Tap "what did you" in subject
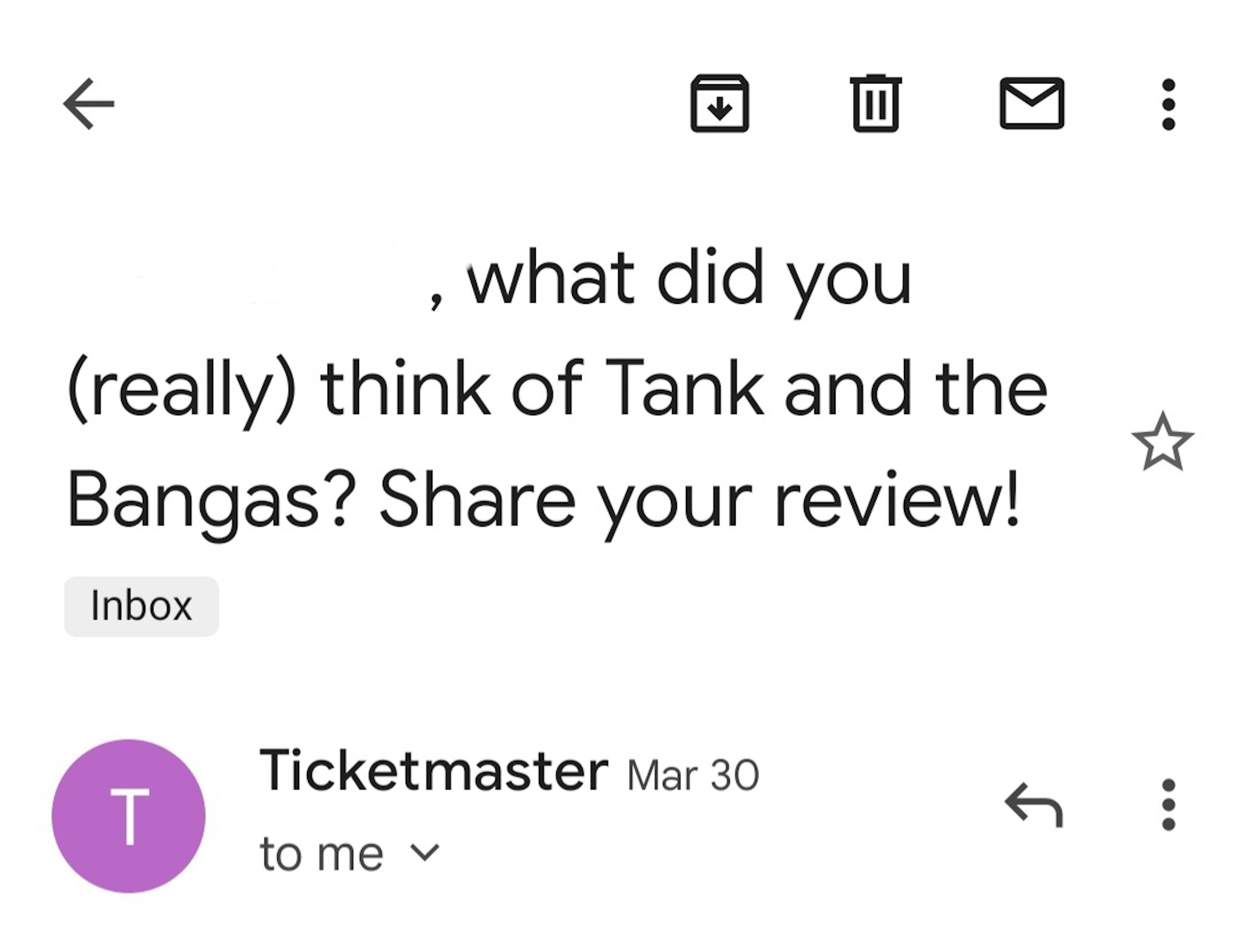 click(688, 280)
